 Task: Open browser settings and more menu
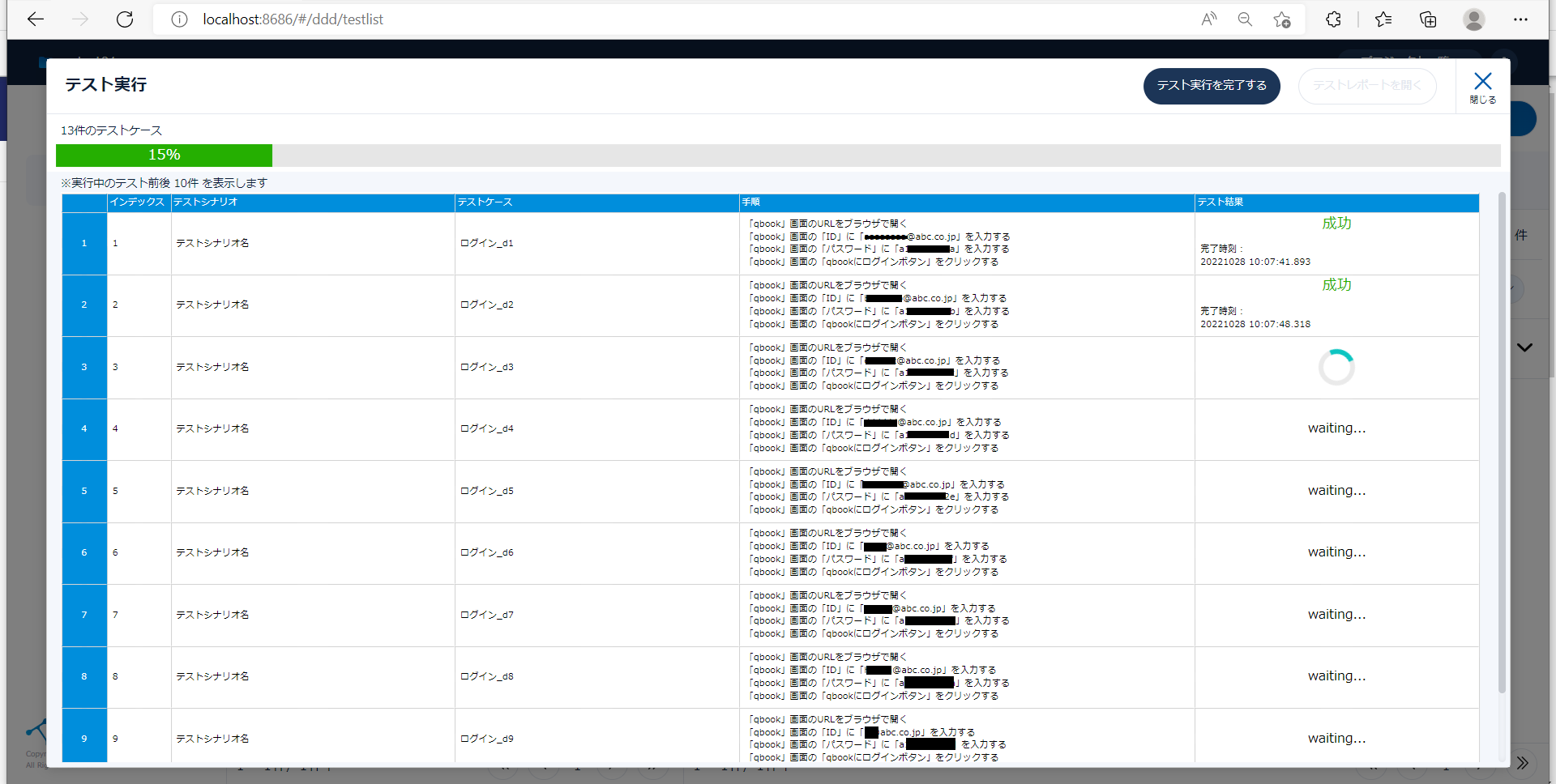[1520, 19]
